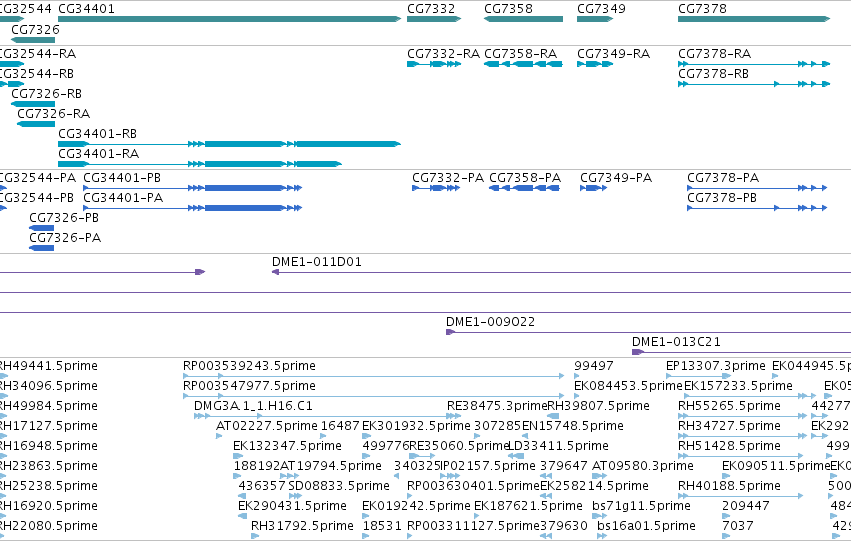Screen dimensions: 851x541
Task: Select BAC clone DME1-009O22
Action: pyautogui.click(x=649, y=332)
